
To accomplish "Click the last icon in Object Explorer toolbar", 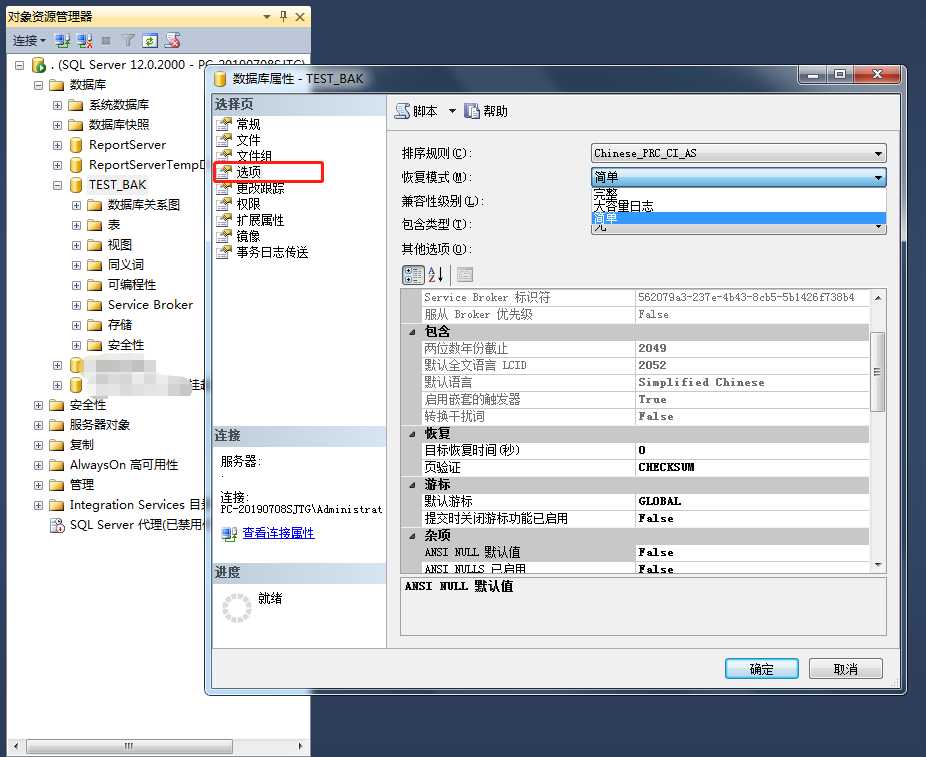I will click(172, 40).
